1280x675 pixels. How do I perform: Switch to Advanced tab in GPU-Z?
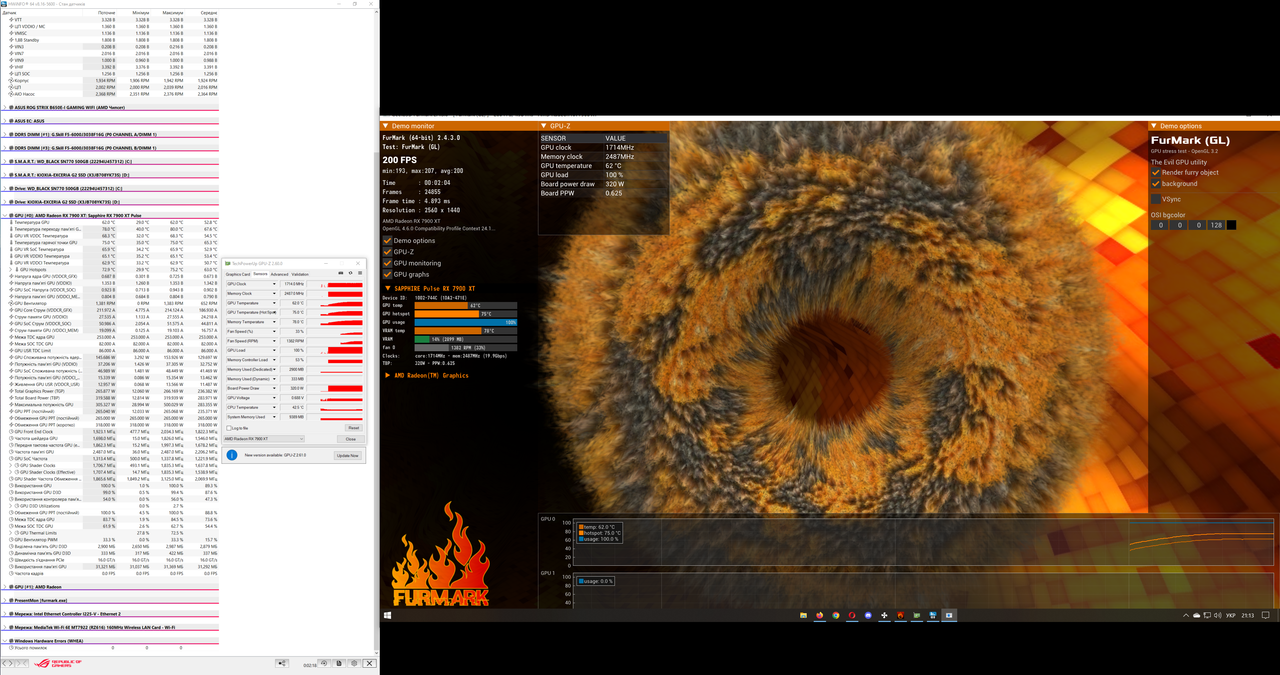pyautogui.click(x=279, y=274)
